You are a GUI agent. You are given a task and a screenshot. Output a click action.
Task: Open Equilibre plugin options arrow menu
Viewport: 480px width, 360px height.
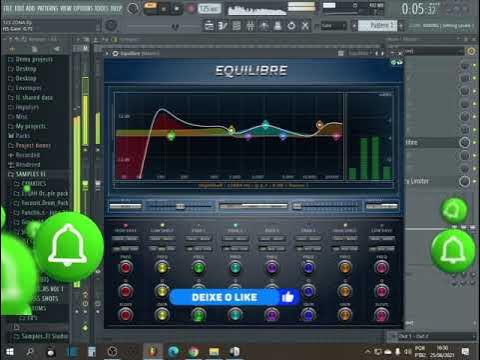[107, 53]
